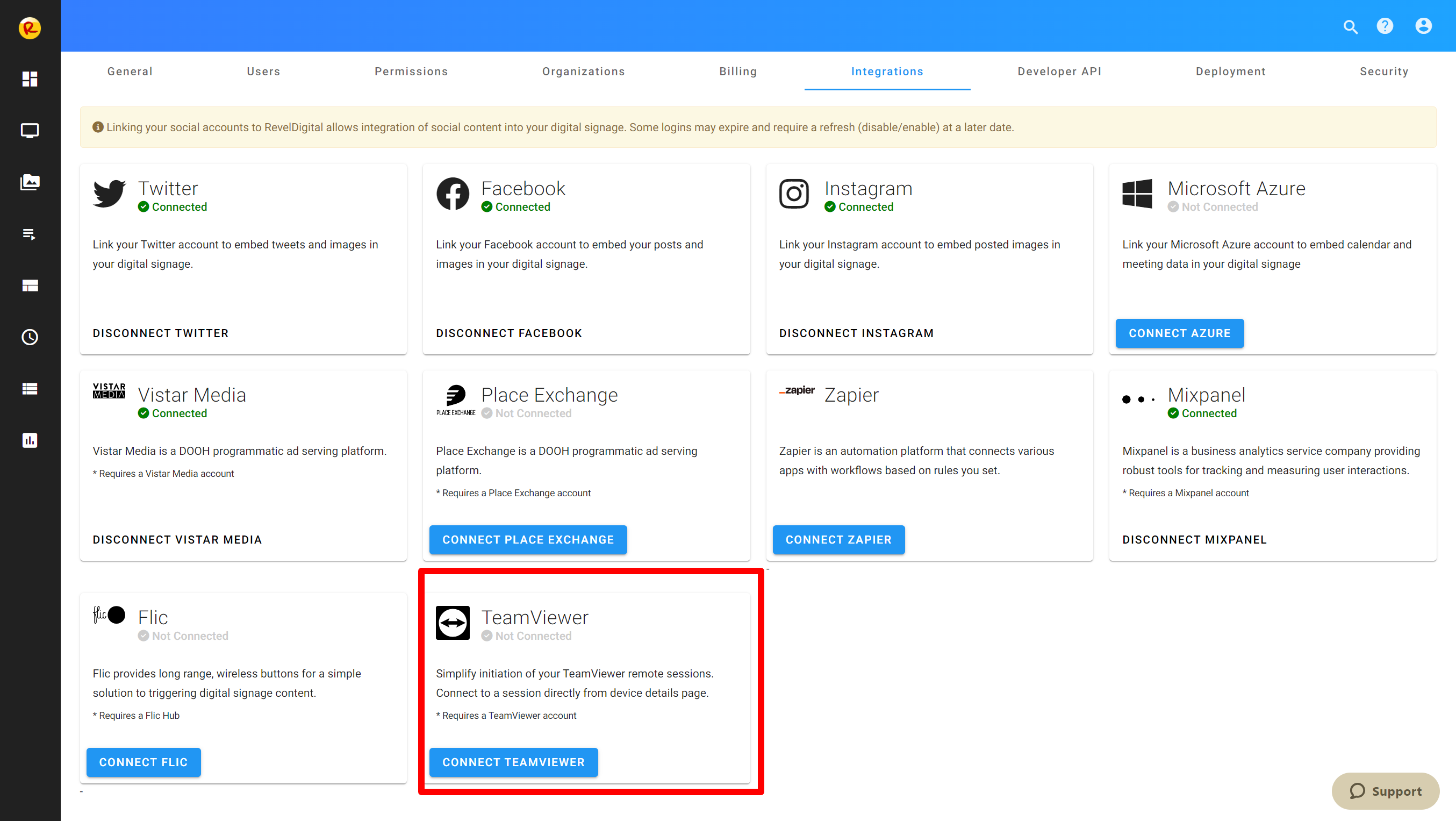Screen dimensions: 1456x821
Task: Click "Requires a TeamViewer account" note
Action: [506, 715]
